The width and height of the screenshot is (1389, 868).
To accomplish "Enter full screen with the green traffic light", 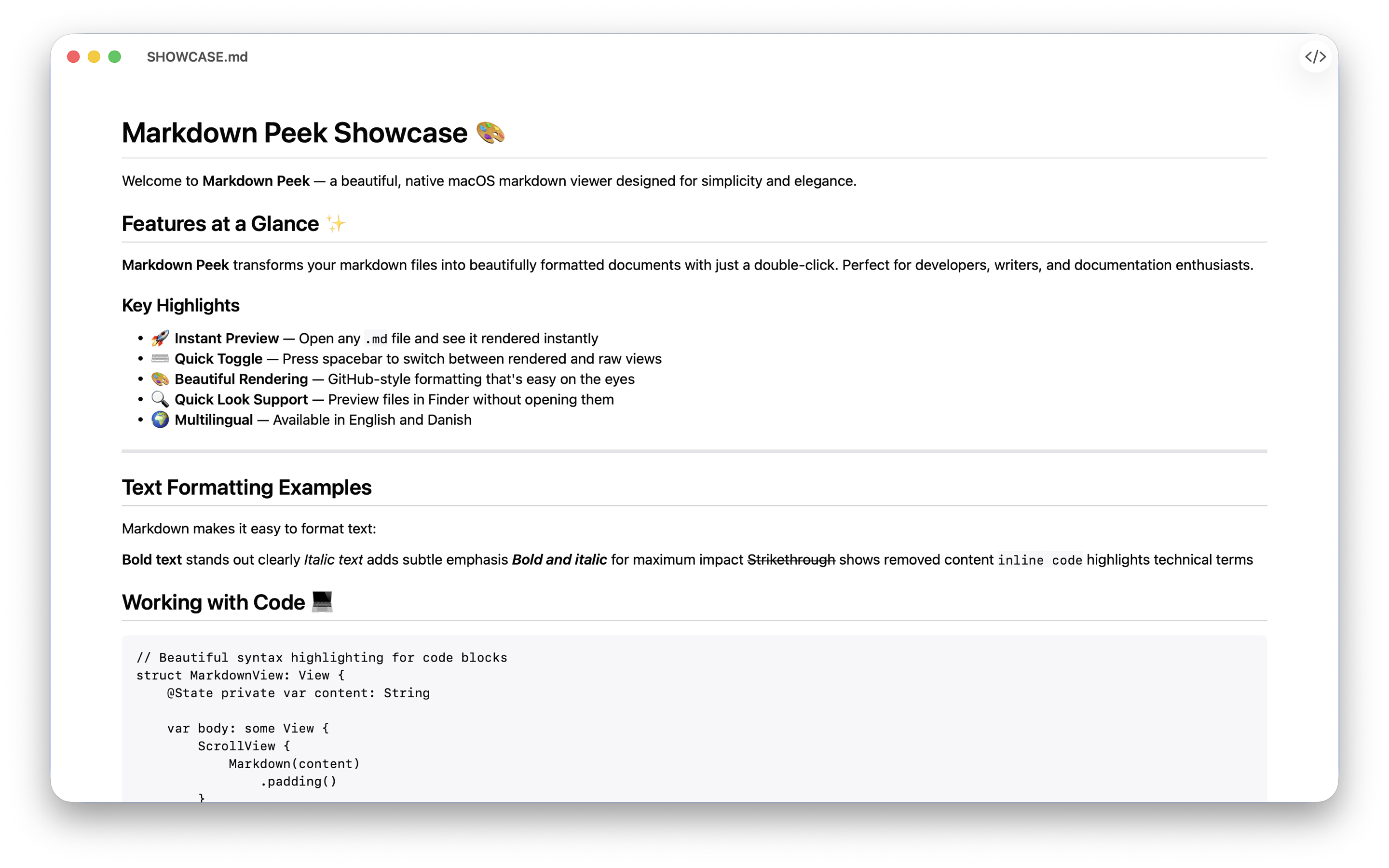I will point(114,56).
